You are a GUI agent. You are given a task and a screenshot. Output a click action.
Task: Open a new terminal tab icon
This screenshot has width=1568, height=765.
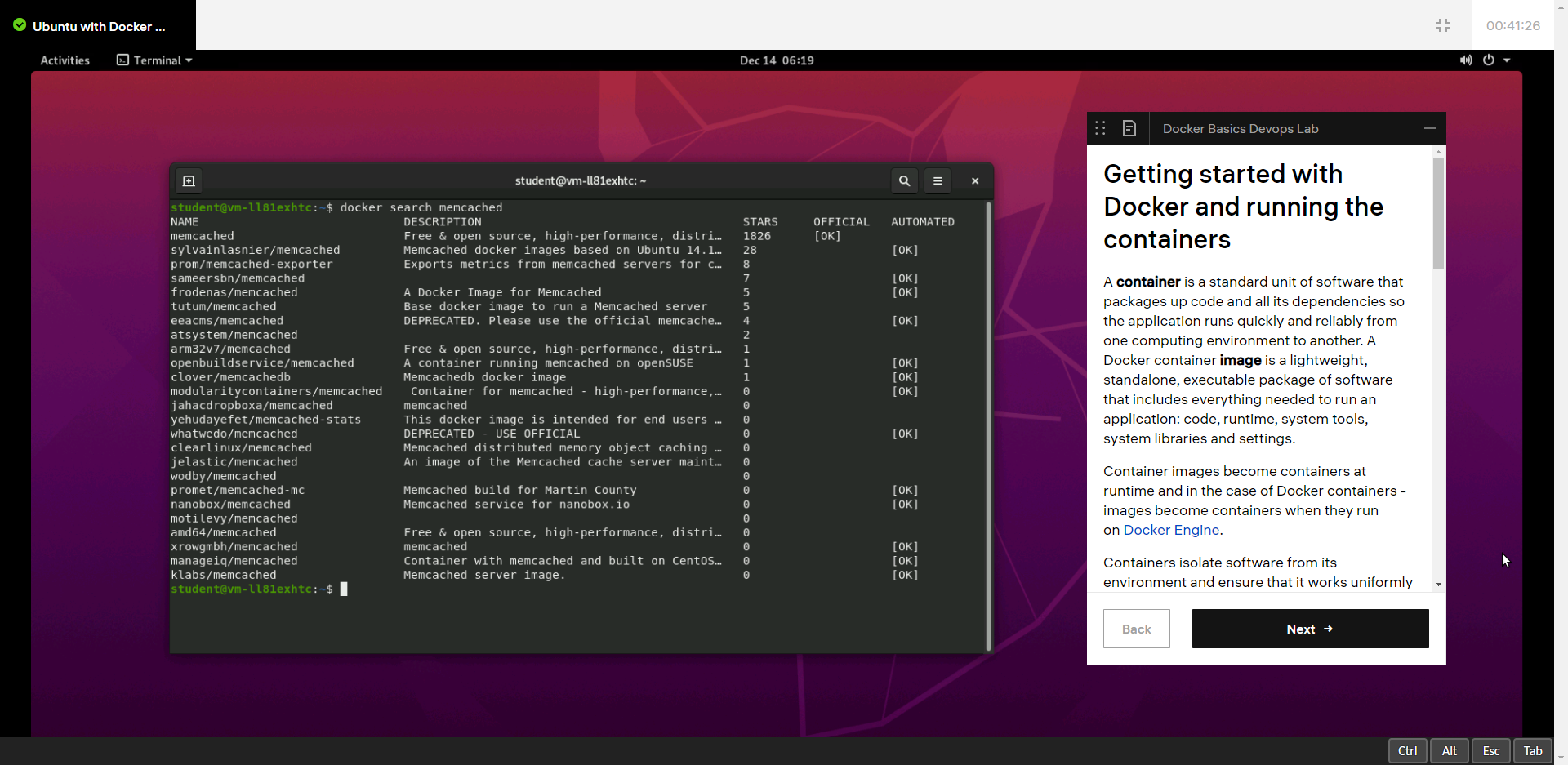coord(189,180)
